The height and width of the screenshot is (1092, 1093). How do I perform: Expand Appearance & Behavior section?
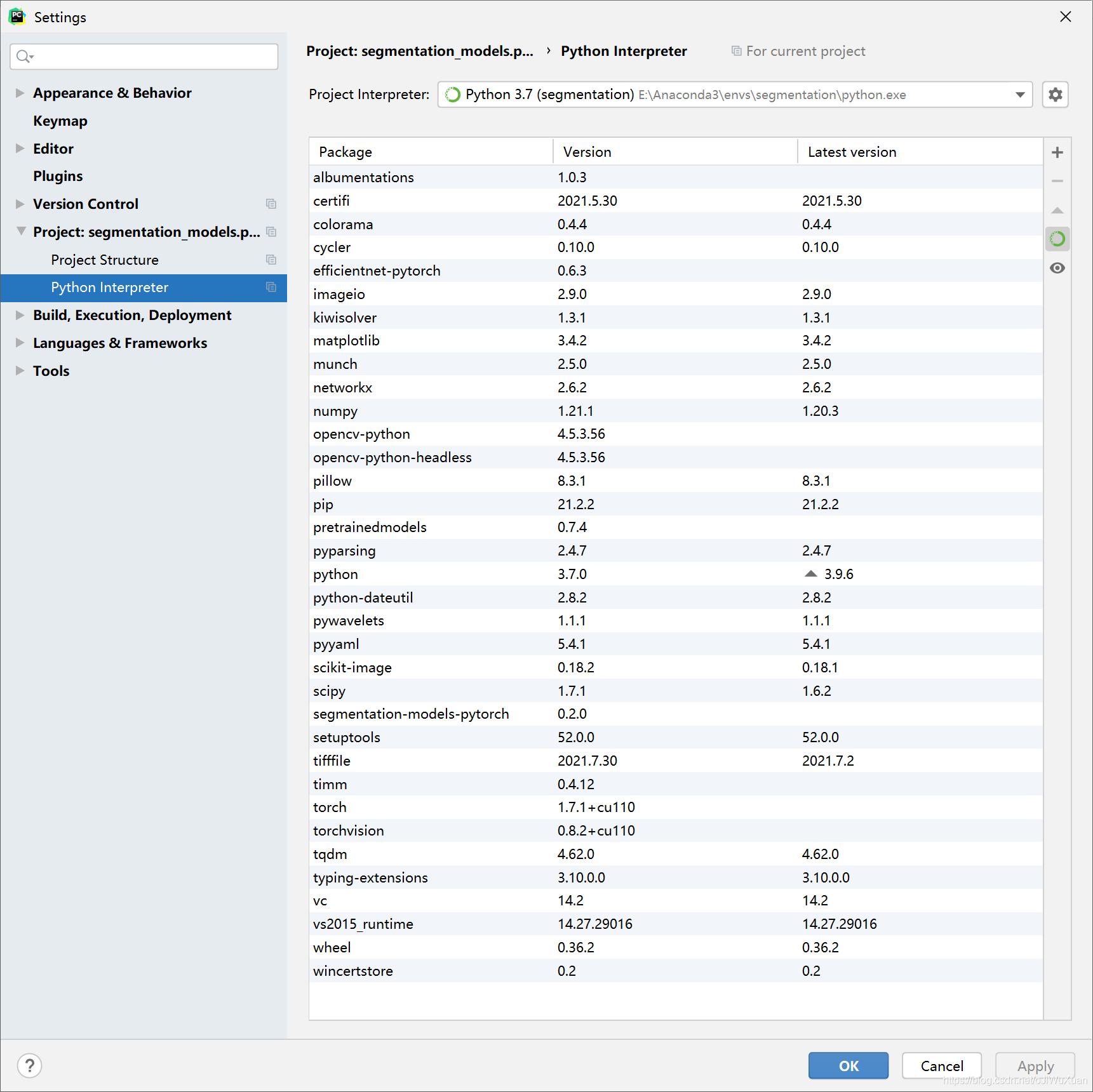tap(20, 93)
